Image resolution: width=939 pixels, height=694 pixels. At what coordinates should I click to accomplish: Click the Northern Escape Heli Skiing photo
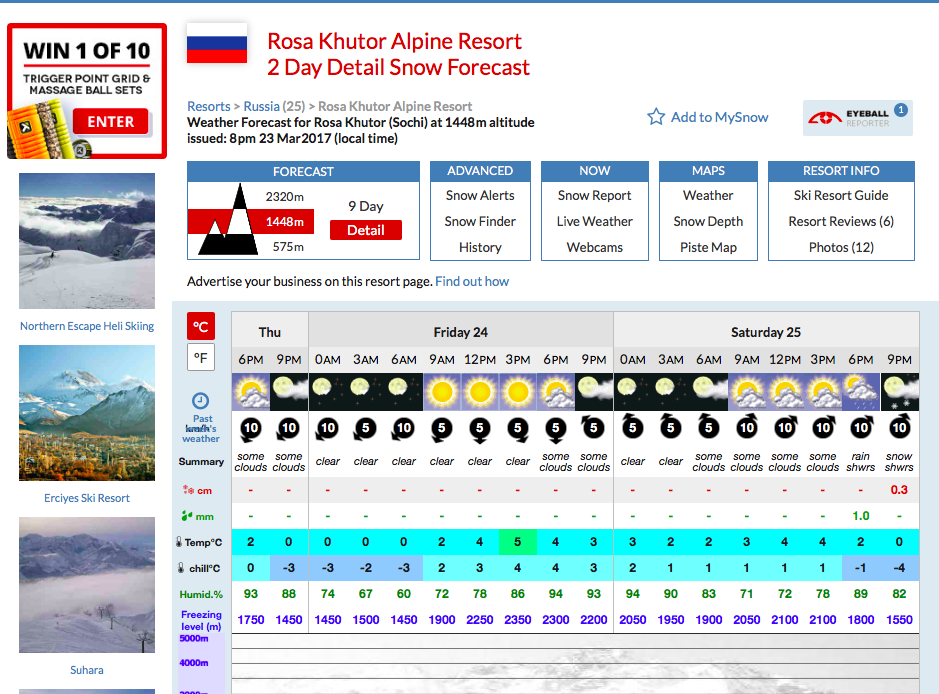click(x=87, y=241)
